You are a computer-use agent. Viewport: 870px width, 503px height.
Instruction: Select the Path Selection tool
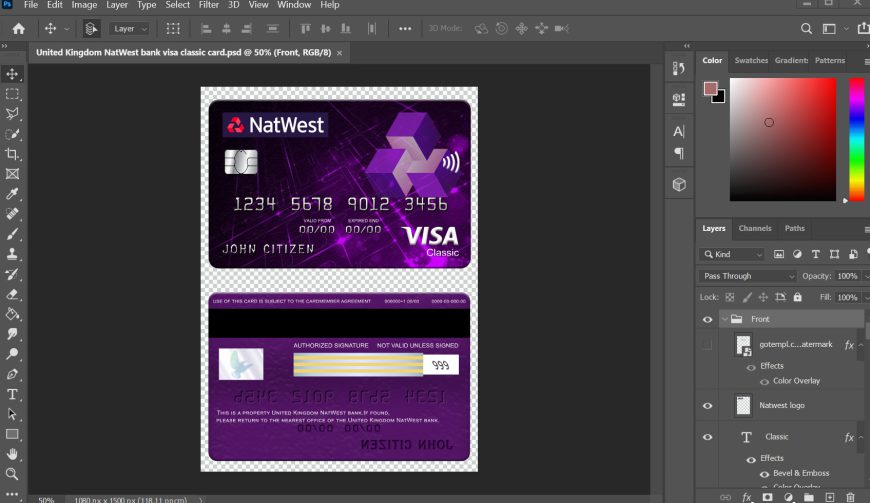(12, 414)
